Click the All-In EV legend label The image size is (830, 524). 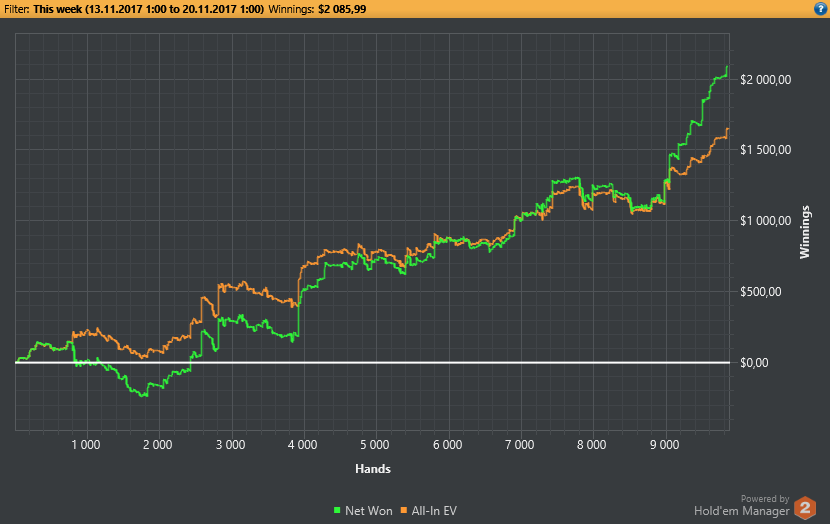[x=434, y=511]
